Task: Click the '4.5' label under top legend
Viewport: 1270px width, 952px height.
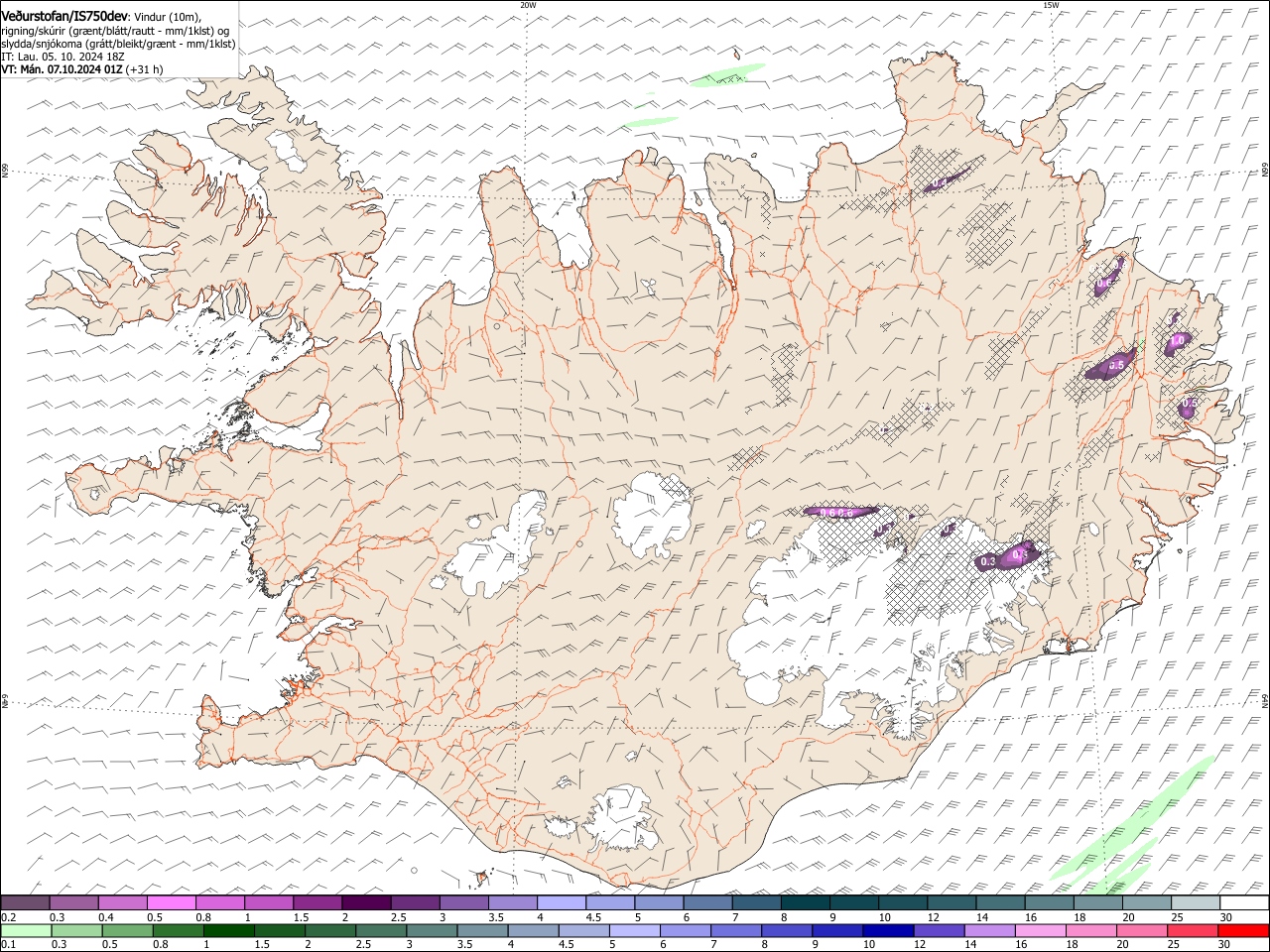Action: [x=593, y=917]
